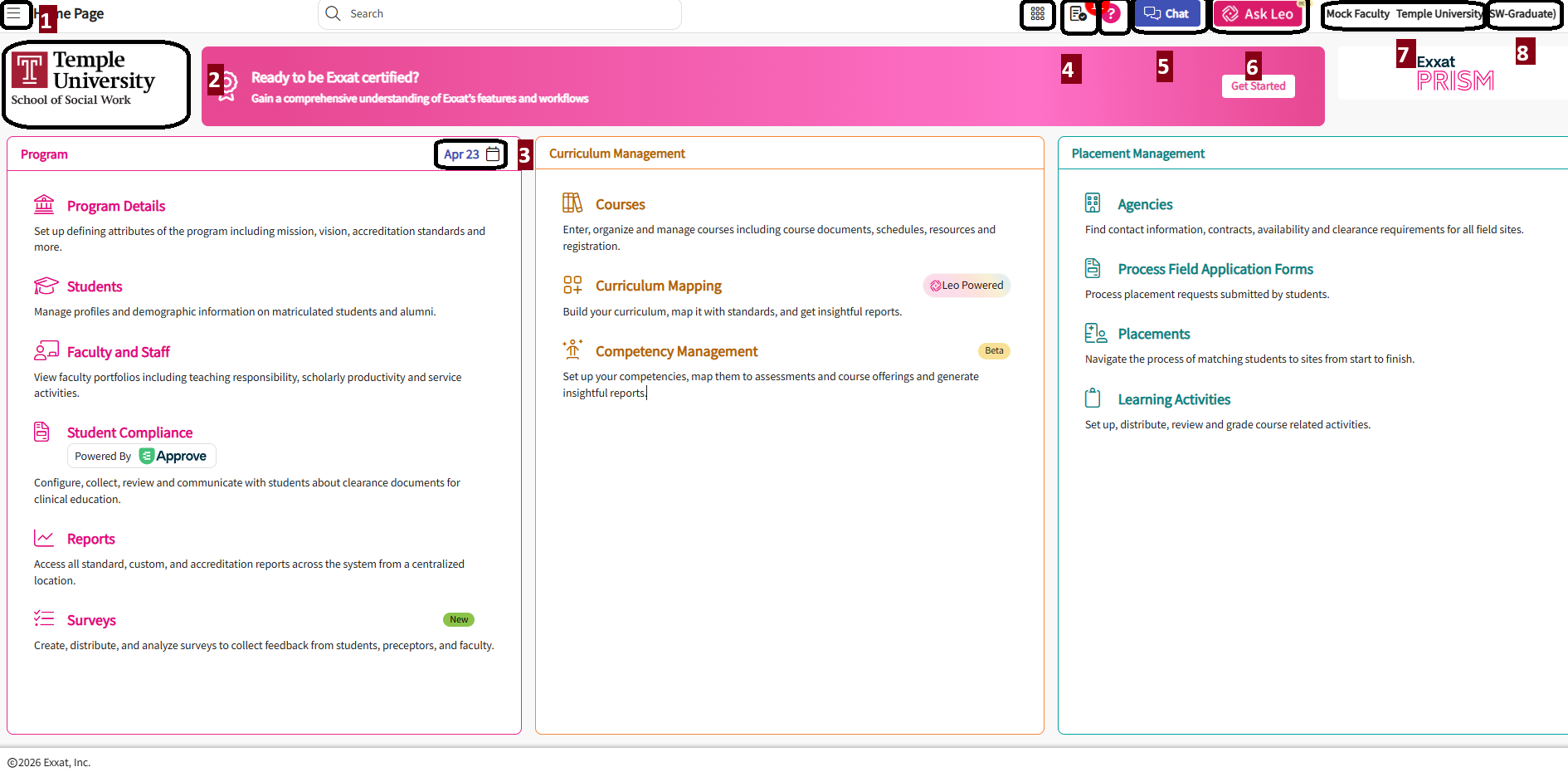Open the Apr 23 calendar date picker
Image resolution: width=1568 pixels, height=772 pixels.
tap(471, 154)
